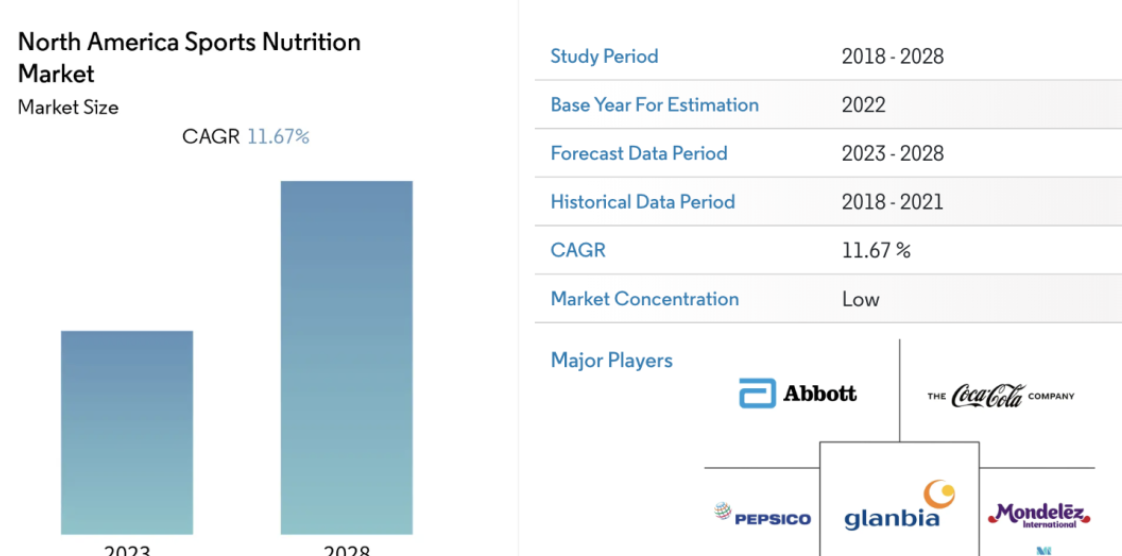
Task: Click the North America Sports Nutrition Market title
Action: [189, 57]
